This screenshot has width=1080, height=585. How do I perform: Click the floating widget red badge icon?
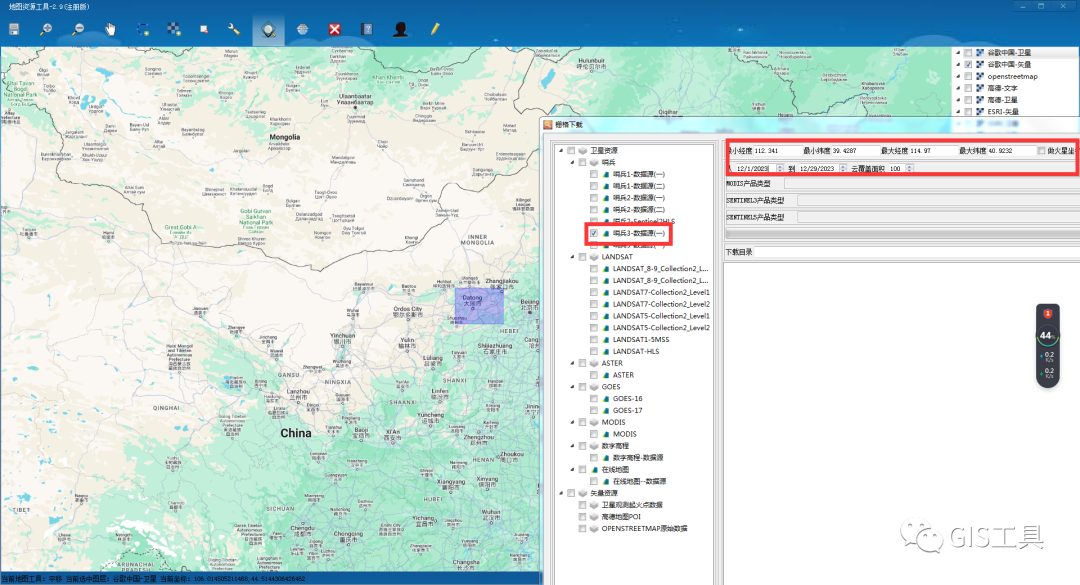1048,314
